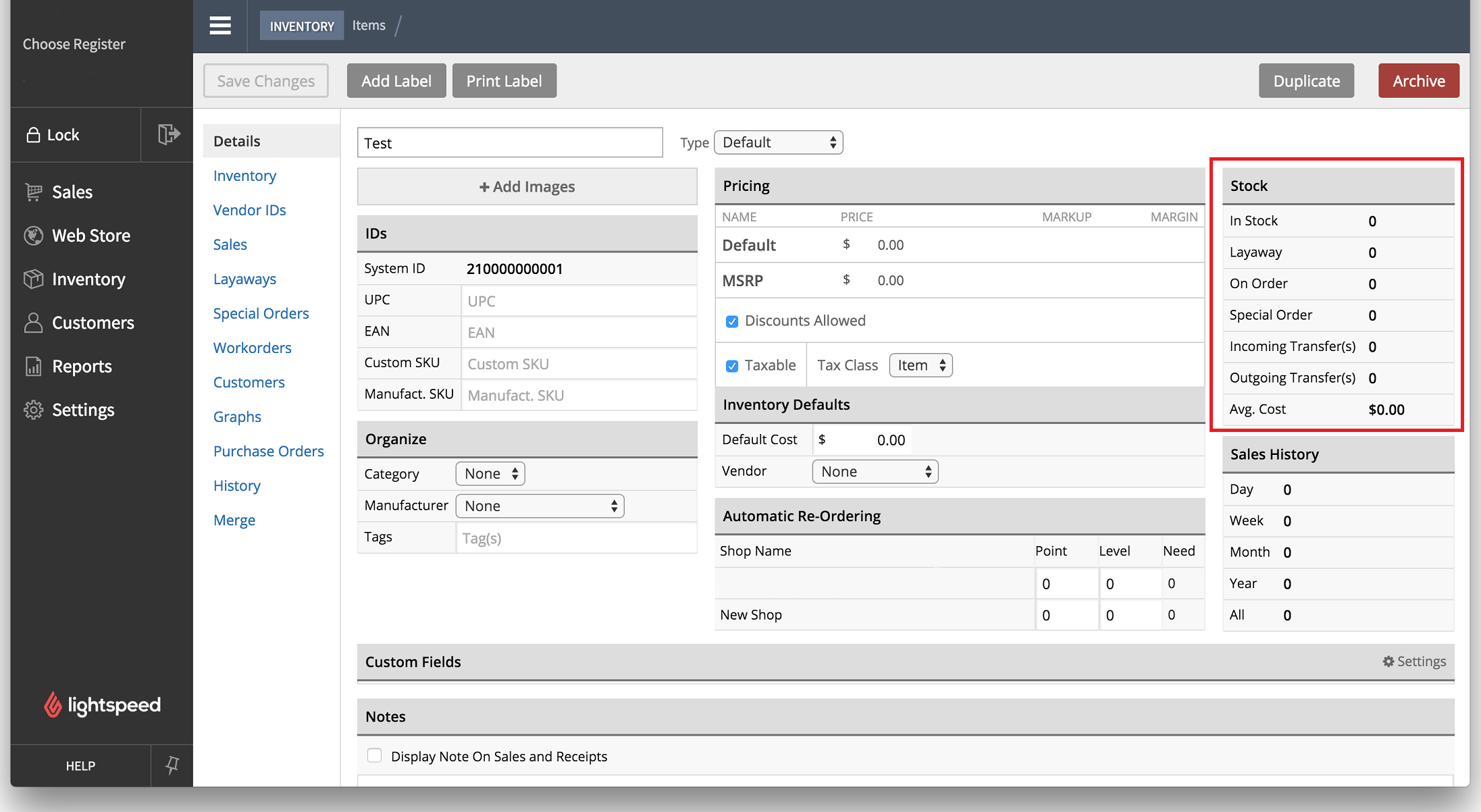Click the pin icon beside HELP
This screenshot has height=812, width=1481.
click(x=172, y=765)
